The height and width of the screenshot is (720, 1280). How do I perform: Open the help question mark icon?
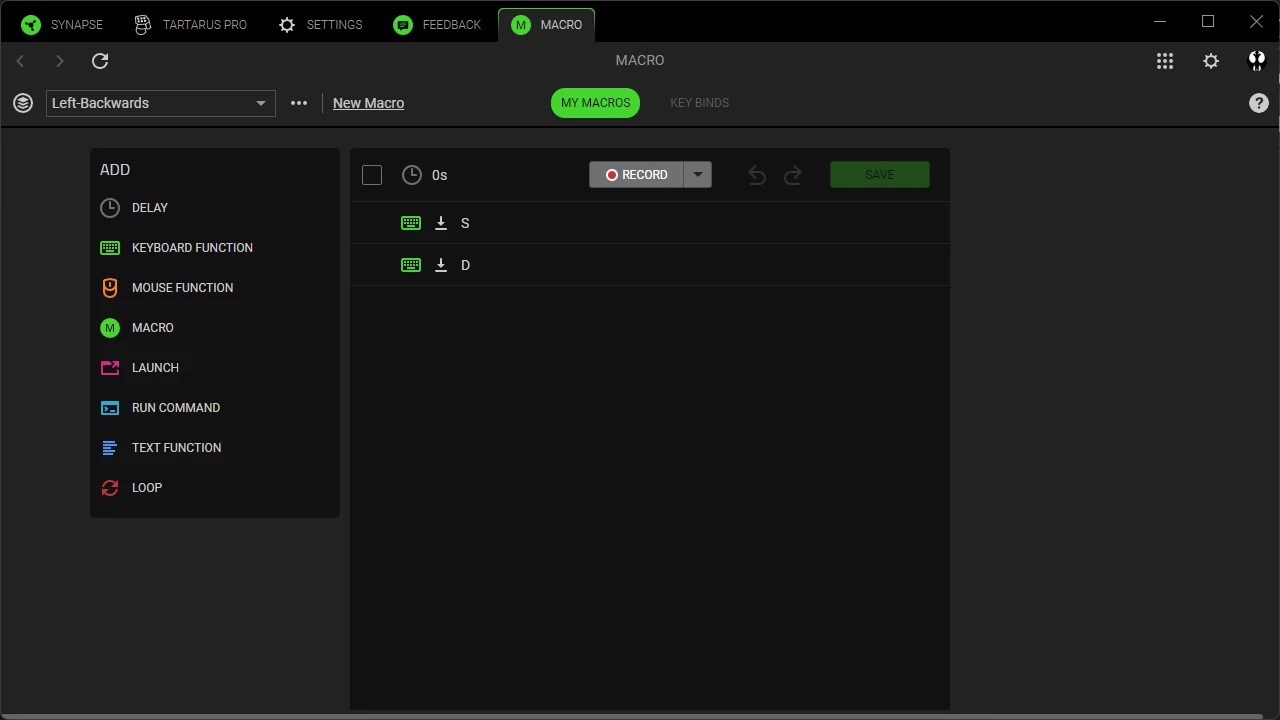click(x=1259, y=103)
